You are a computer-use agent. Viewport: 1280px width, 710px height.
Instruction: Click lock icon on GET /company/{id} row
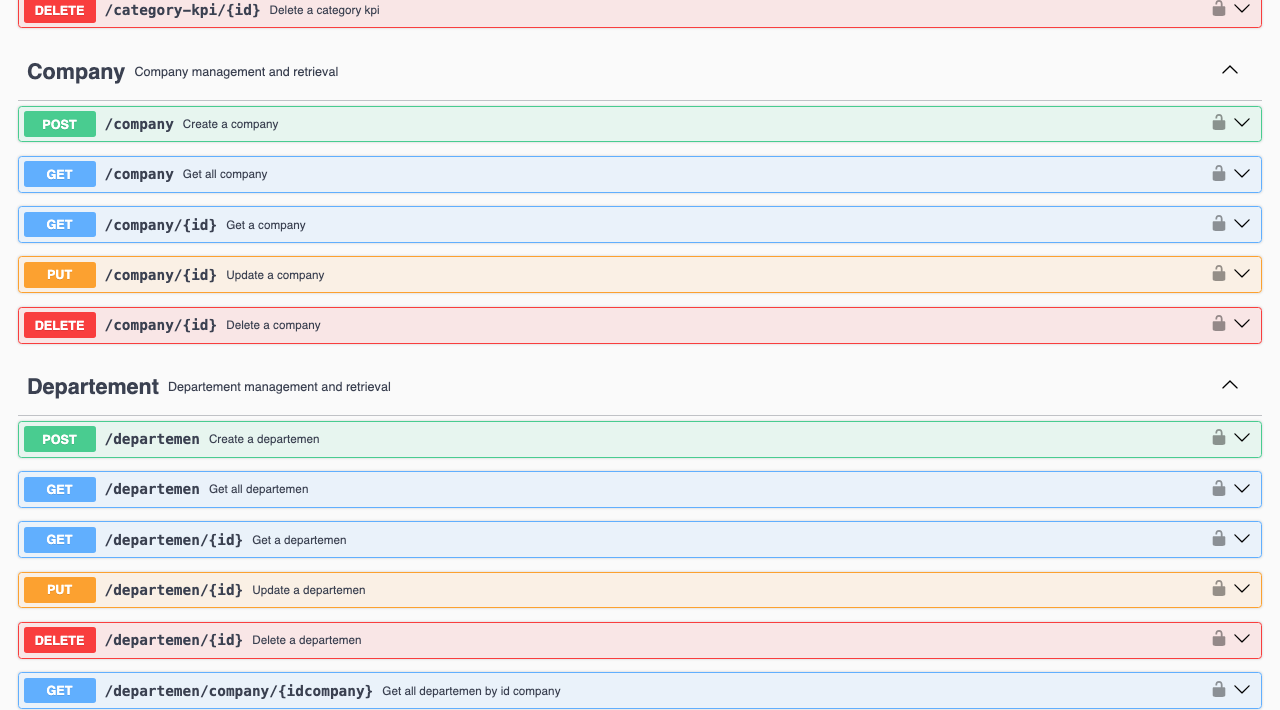(x=1218, y=223)
